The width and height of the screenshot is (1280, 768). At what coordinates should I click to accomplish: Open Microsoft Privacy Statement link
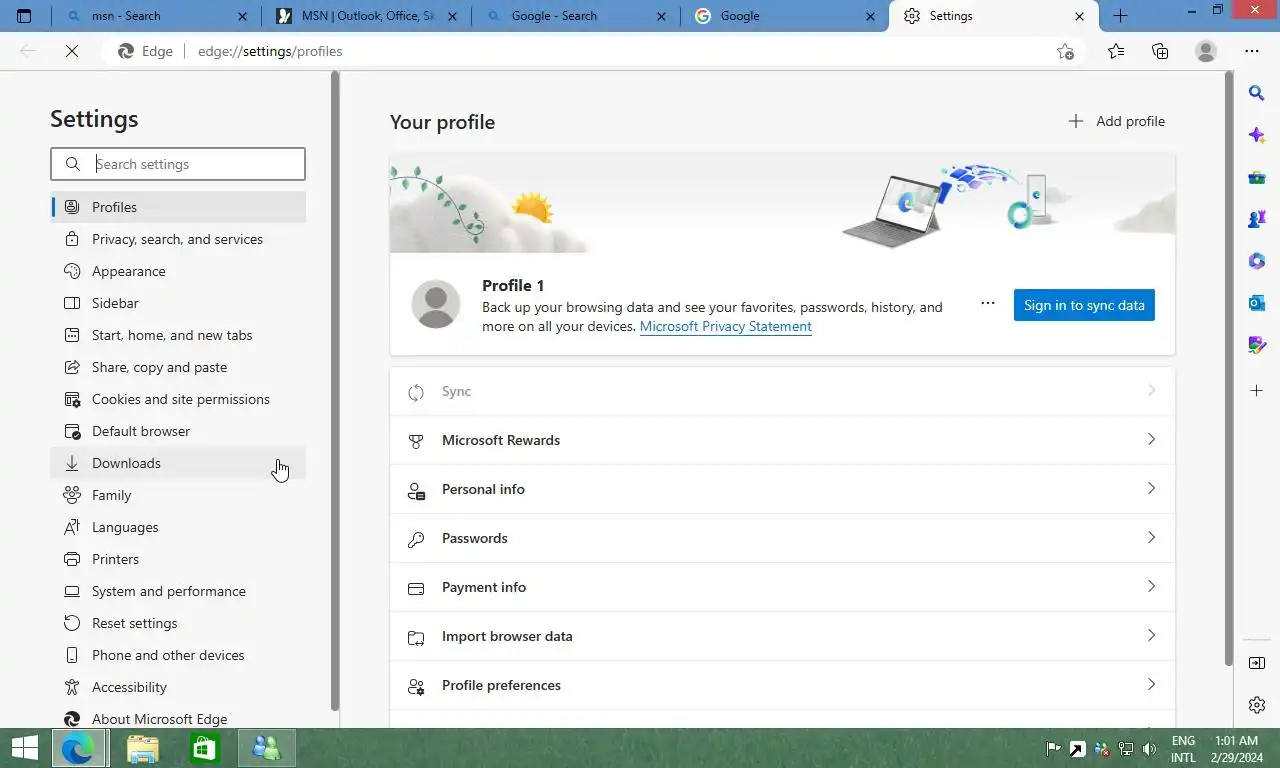[x=725, y=326]
